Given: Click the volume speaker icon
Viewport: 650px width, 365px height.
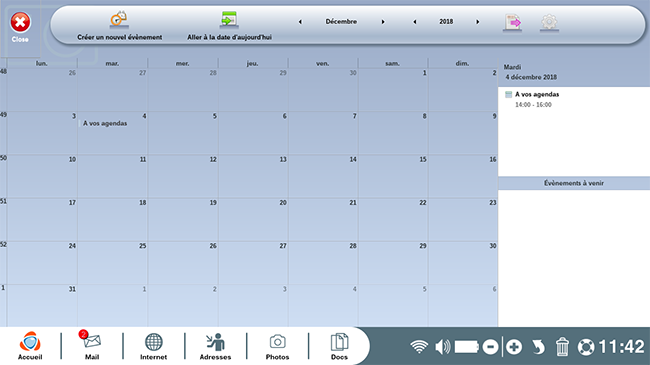Looking at the screenshot, I should point(443,346).
